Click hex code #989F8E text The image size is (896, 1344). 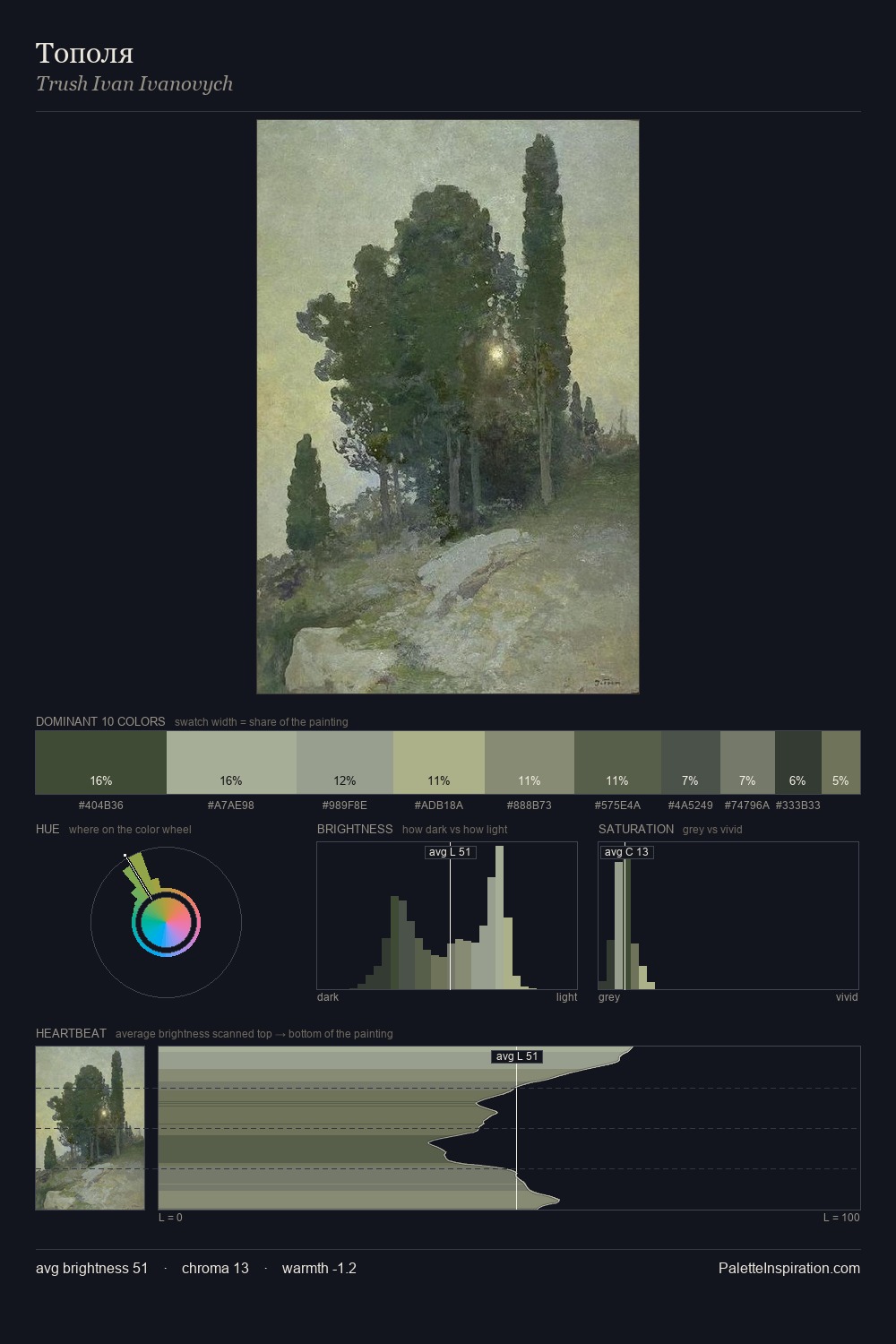click(x=345, y=806)
